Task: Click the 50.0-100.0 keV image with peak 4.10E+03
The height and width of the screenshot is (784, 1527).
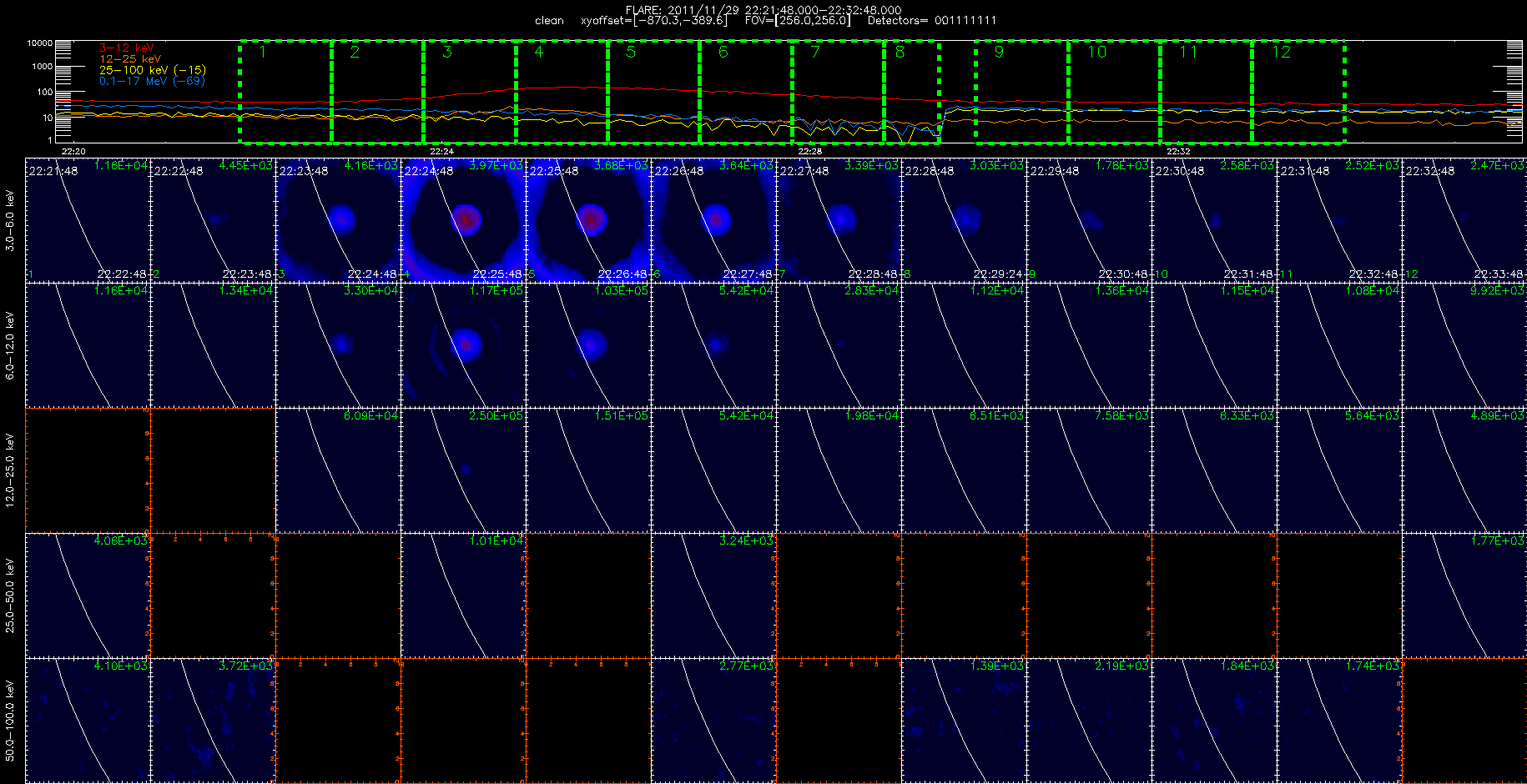Action: coord(88,721)
